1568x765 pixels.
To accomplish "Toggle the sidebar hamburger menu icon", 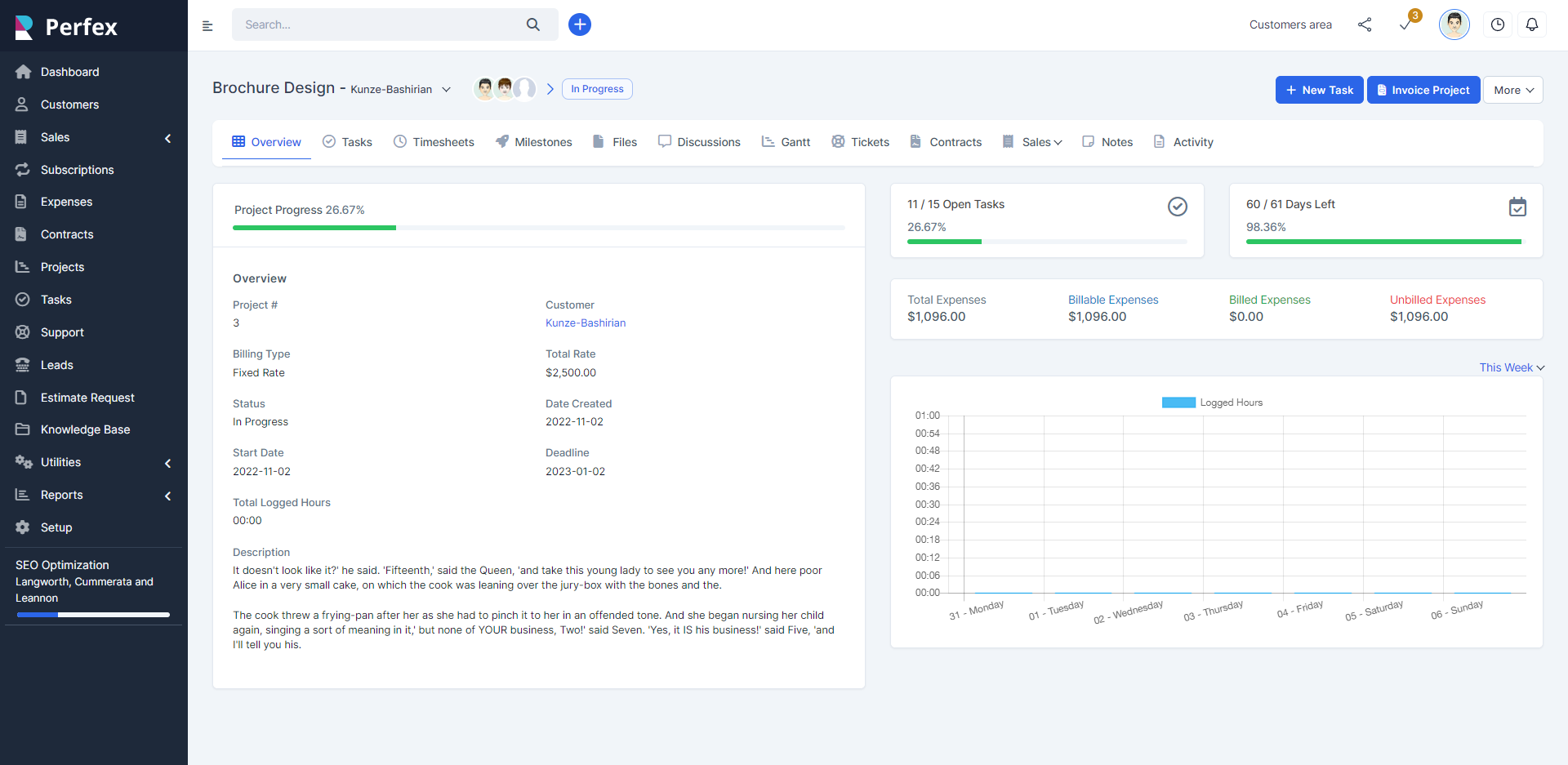I will 207,25.
